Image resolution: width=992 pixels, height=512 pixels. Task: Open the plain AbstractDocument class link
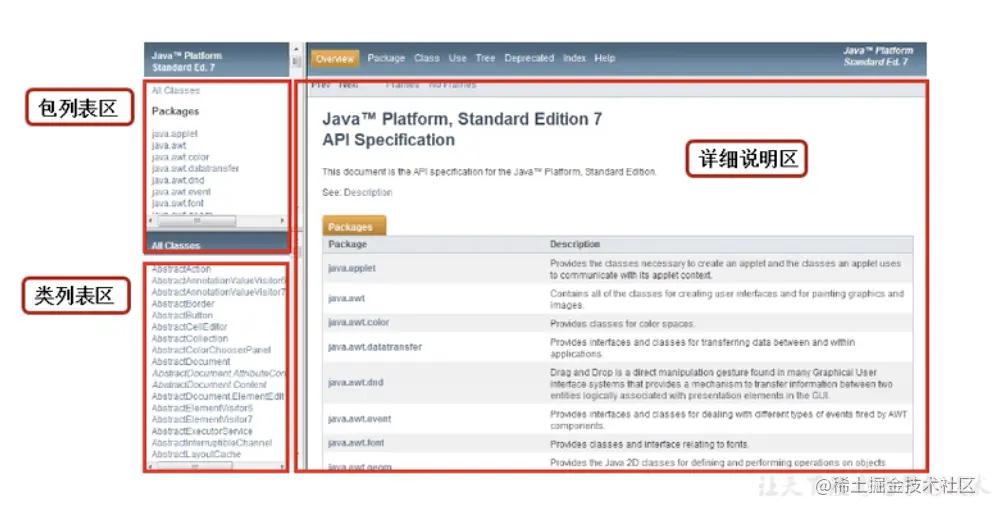click(x=191, y=361)
